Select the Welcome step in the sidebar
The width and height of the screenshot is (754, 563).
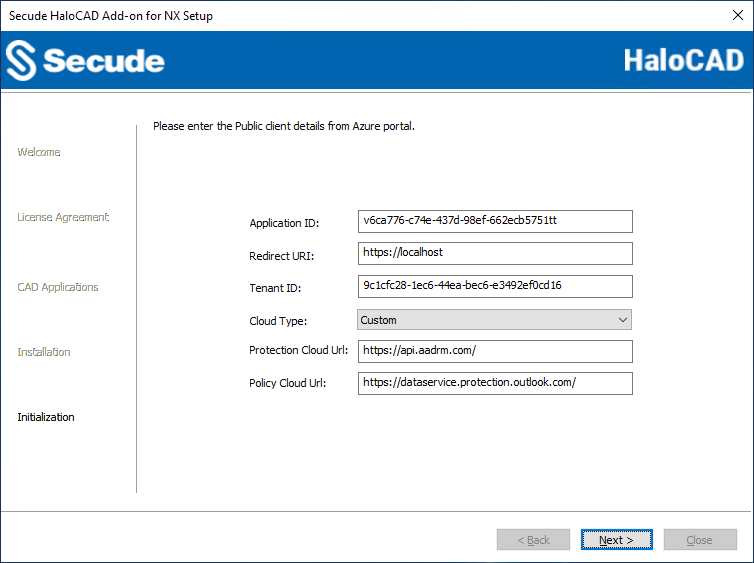tap(39, 152)
